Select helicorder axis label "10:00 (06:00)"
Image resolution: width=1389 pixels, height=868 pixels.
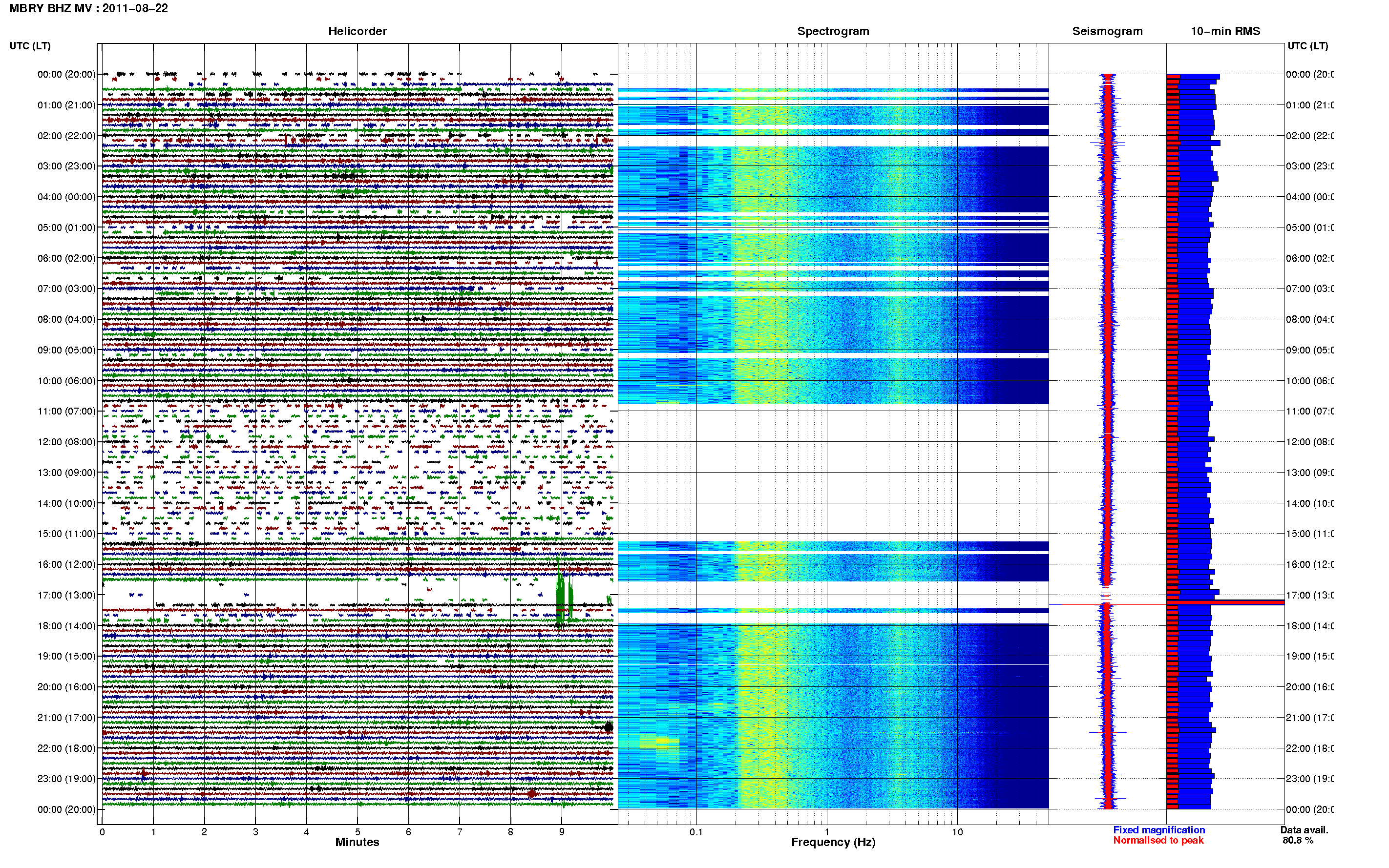(x=66, y=381)
